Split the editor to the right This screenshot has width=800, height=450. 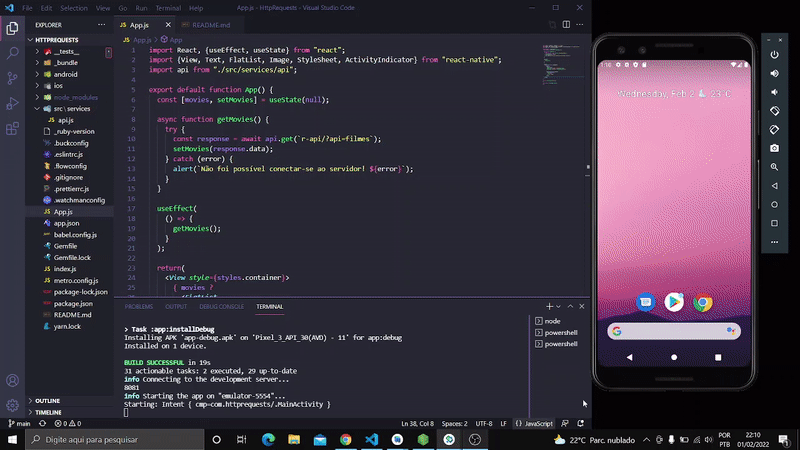[x=566, y=24]
